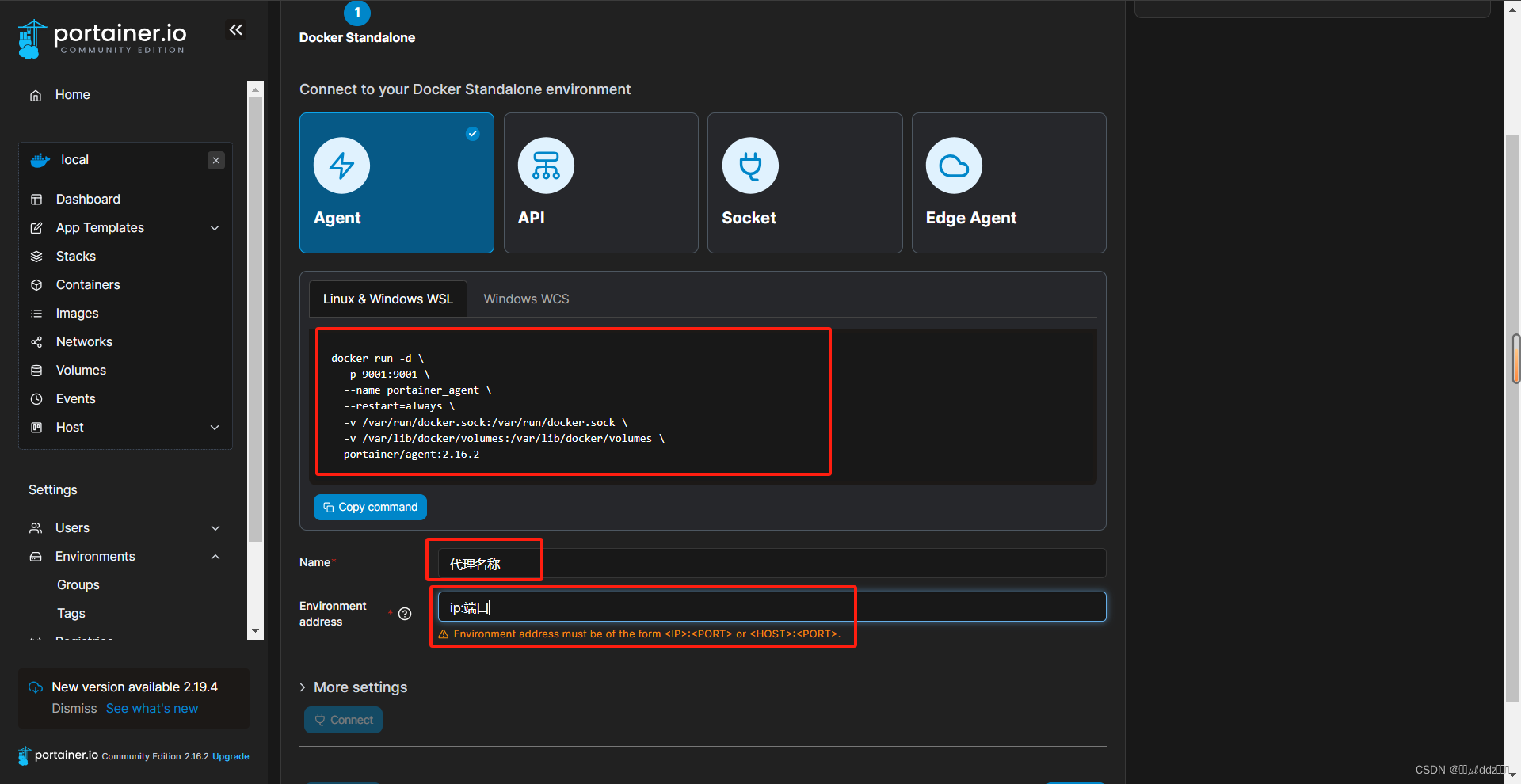Click the Socket plug icon
Image resolution: width=1521 pixels, height=784 pixels.
coord(750,166)
